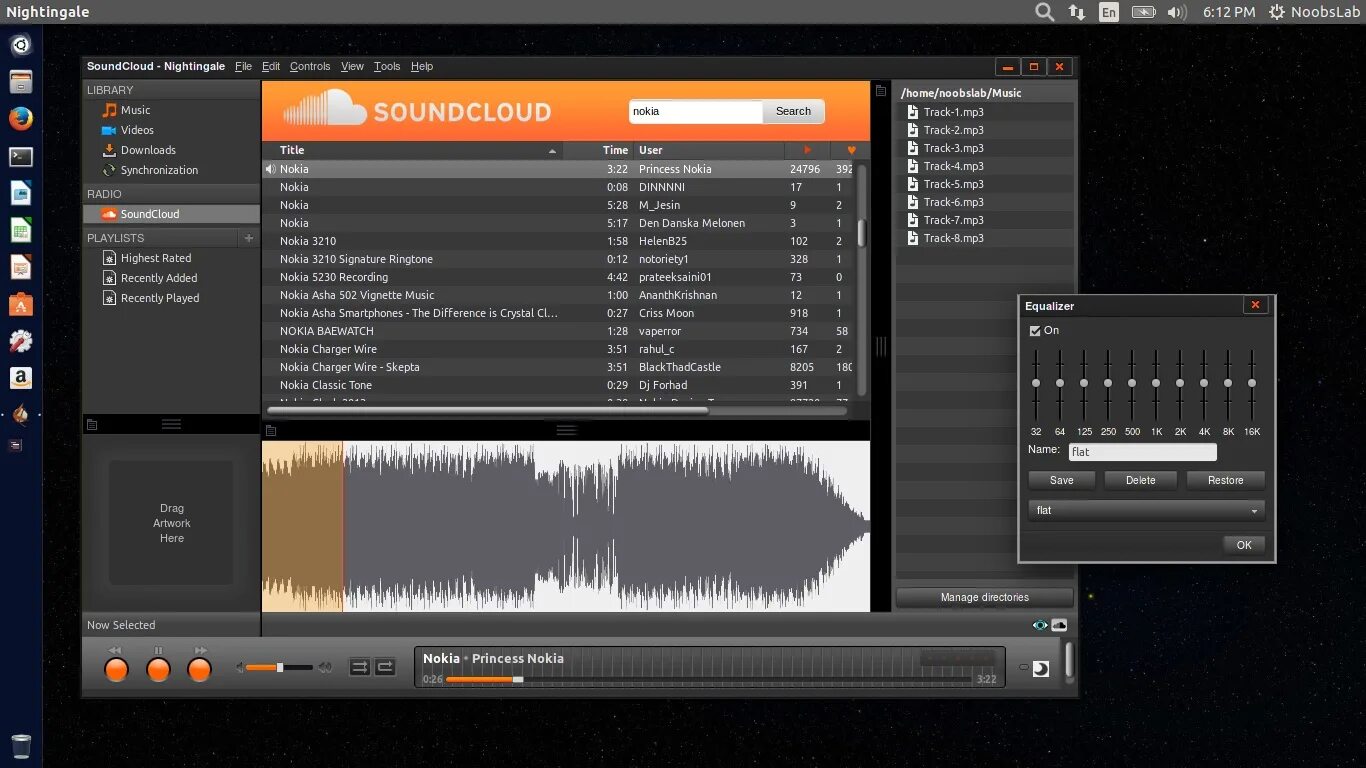Screen dimensions: 1366x768
Task: Click pane icon above artwork area
Action: click(92, 425)
